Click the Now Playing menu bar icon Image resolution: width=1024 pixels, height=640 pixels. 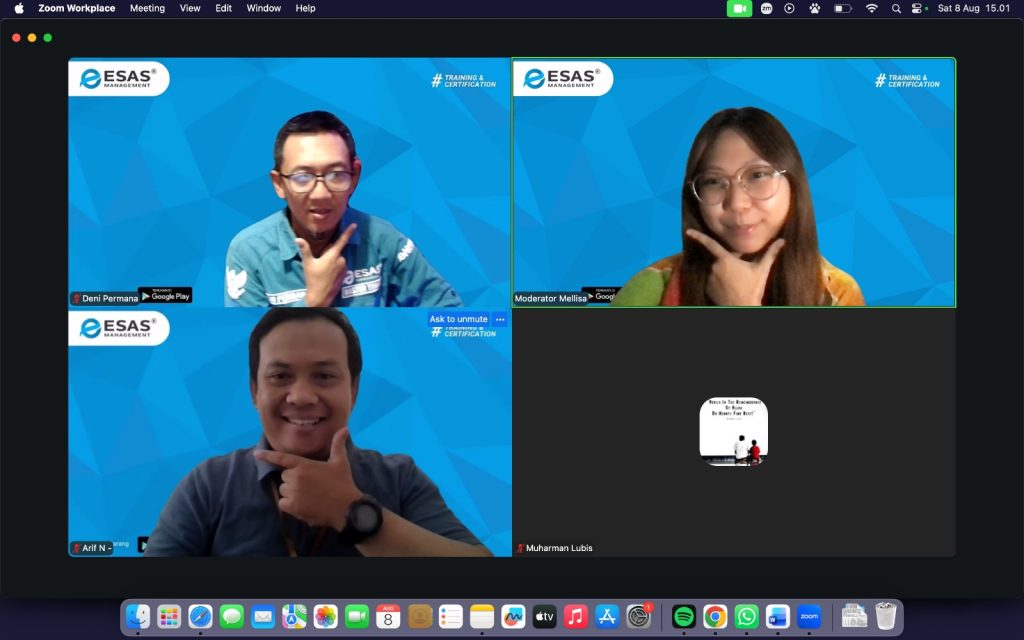790,8
